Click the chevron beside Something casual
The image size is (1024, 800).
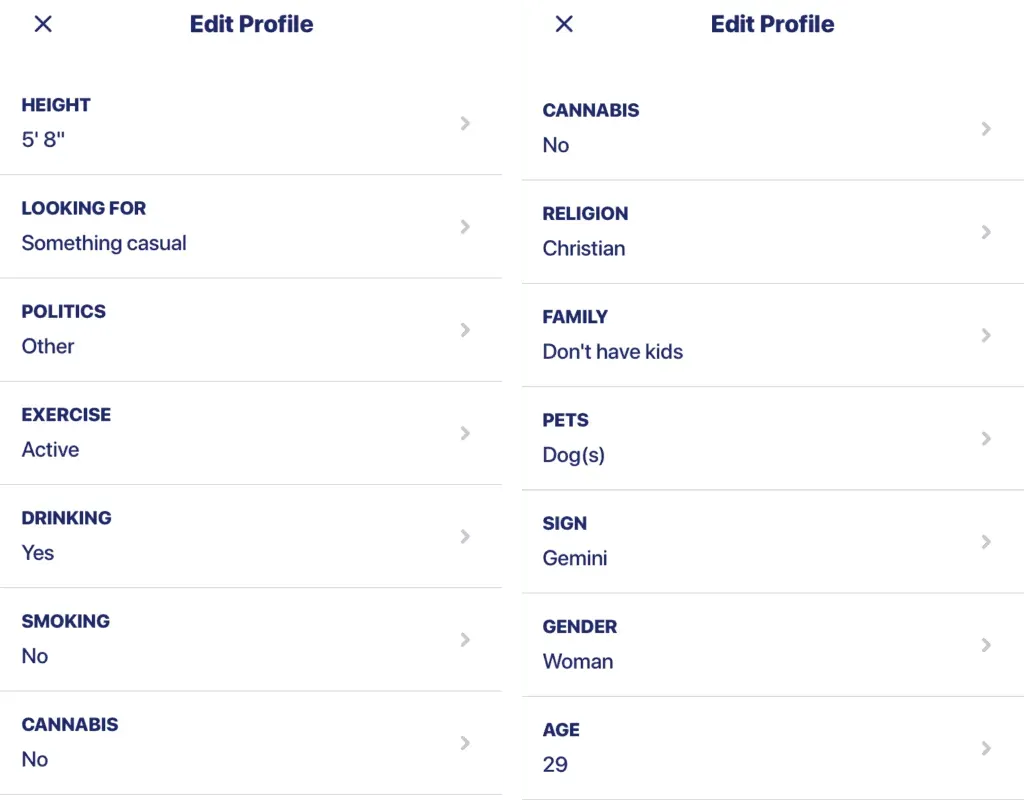point(464,227)
